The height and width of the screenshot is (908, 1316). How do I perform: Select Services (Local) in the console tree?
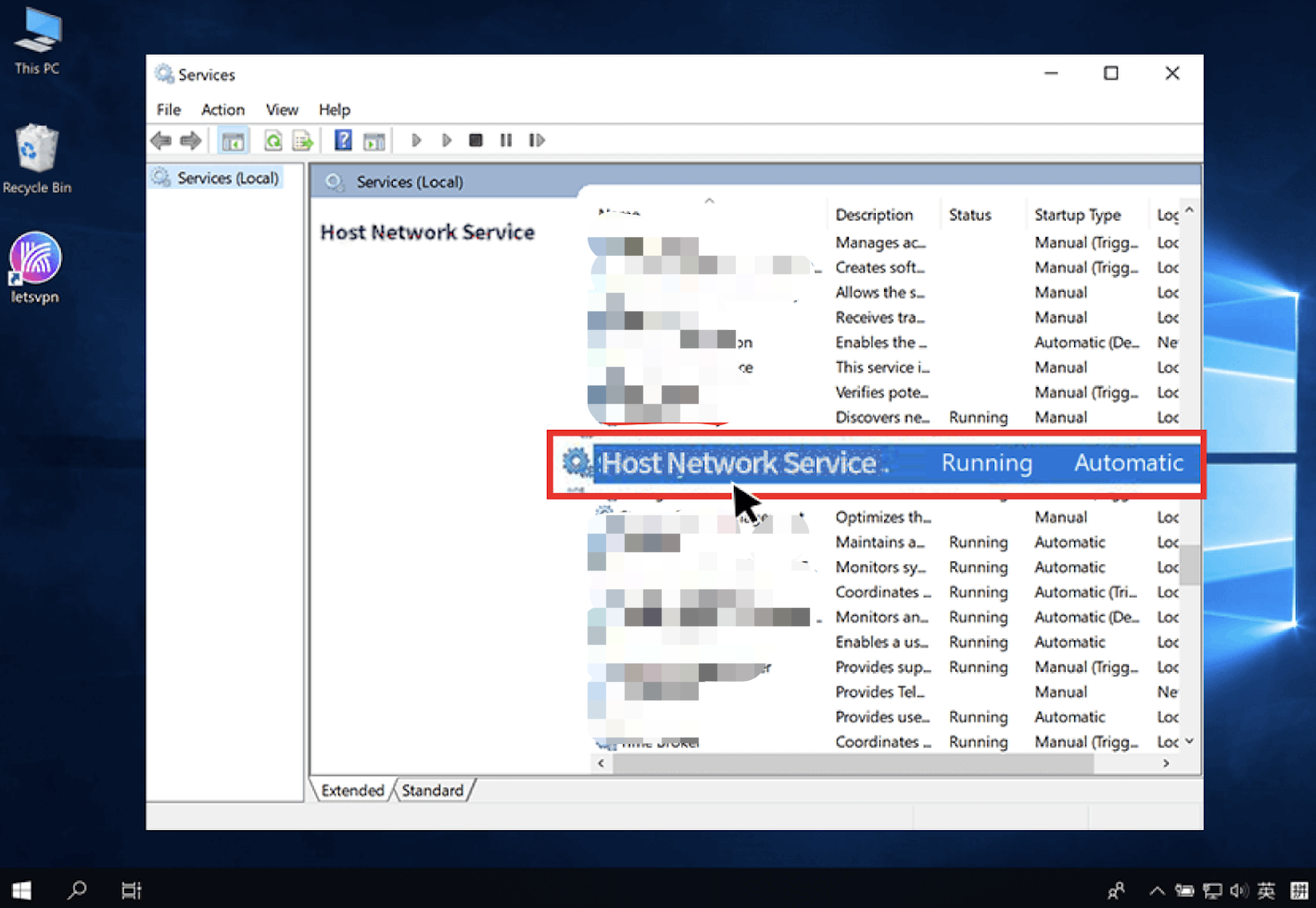[x=227, y=178]
